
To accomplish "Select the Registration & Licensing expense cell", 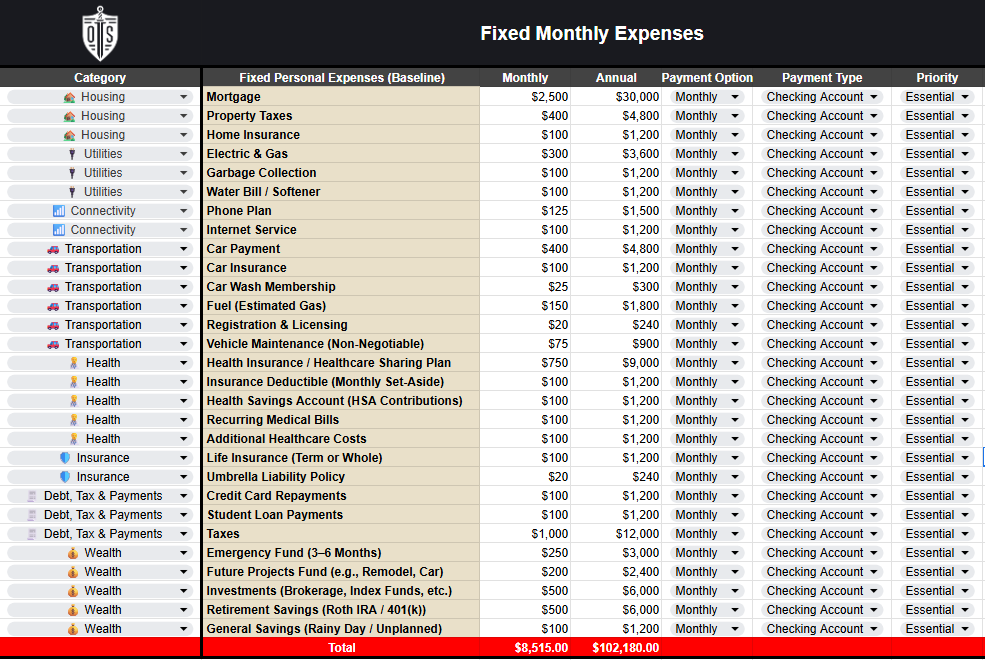I will (x=341, y=325).
